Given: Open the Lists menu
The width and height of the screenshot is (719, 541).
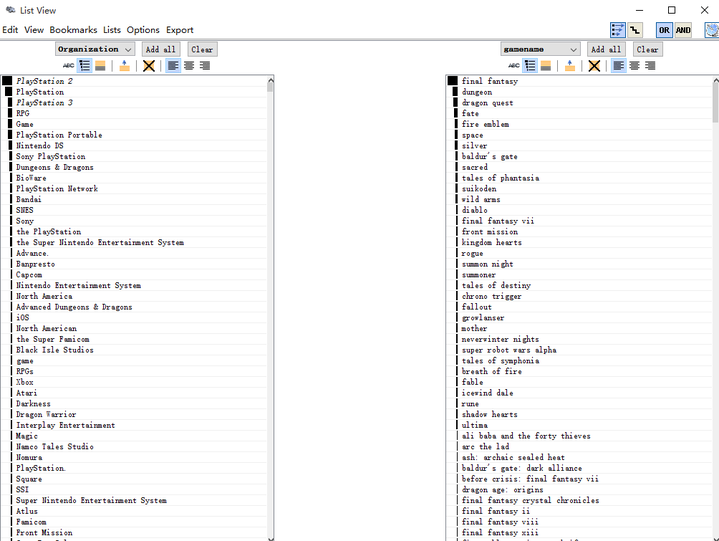Looking at the screenshot, I should pos(112,30).
